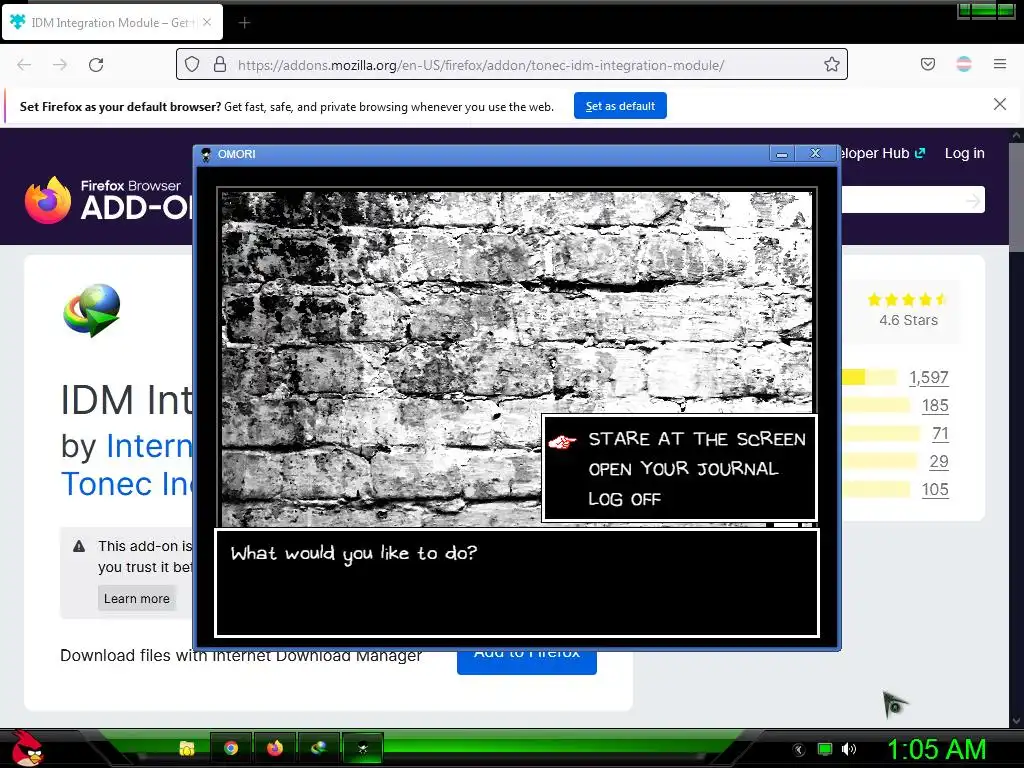This screenshot has width=1024, height=768.
Task: Open the file explorer from taskbar
Action: (187, 748)
